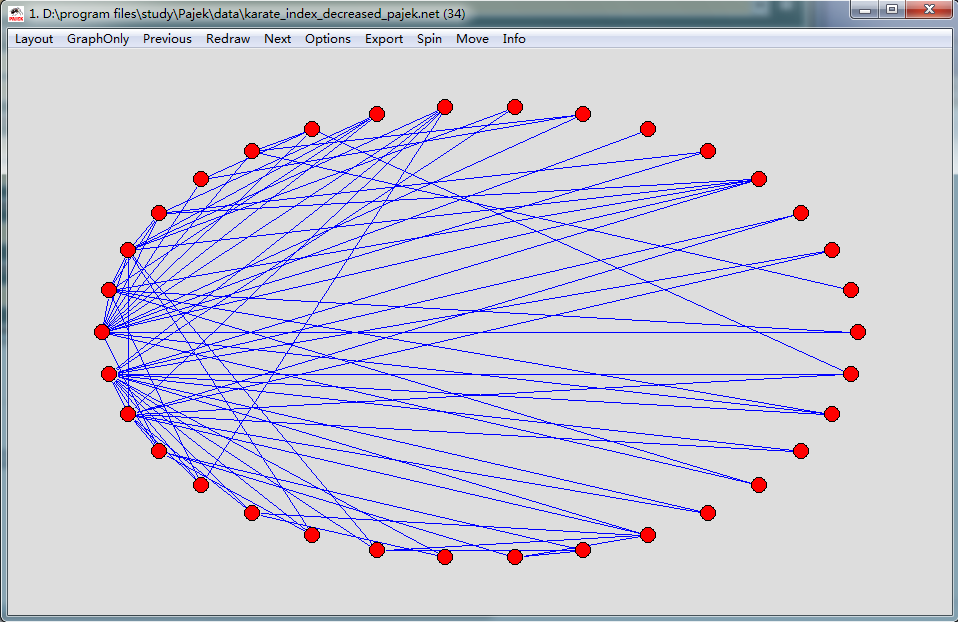This screenshot has width=958, height=622.
Task: Open the Export menu
Action: pyautogui.click(x=384, y=38)
